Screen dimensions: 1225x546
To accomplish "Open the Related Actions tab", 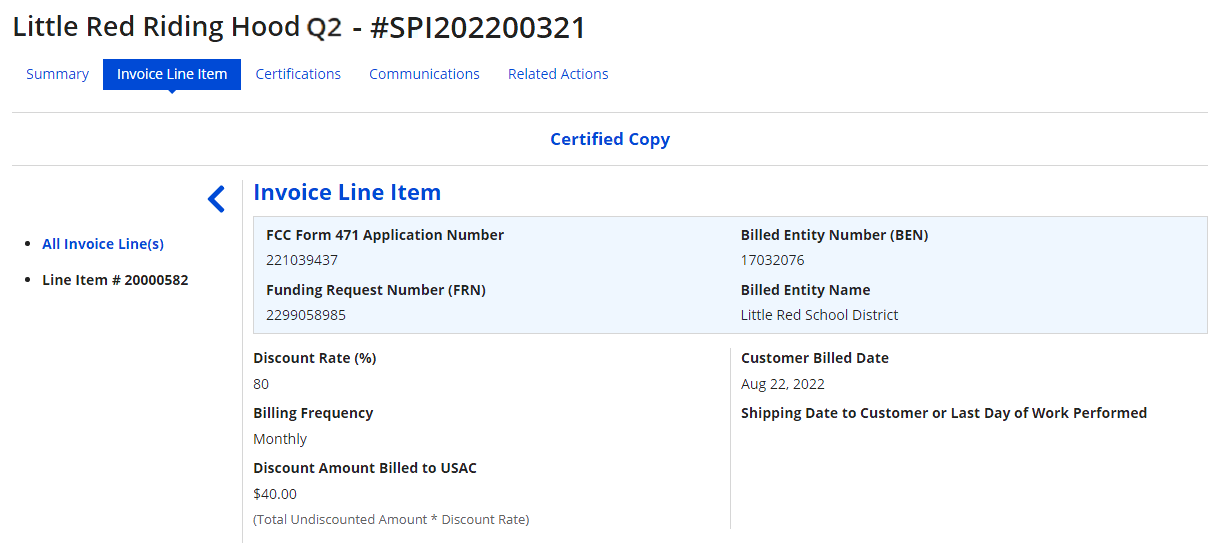I will (558, 74).
